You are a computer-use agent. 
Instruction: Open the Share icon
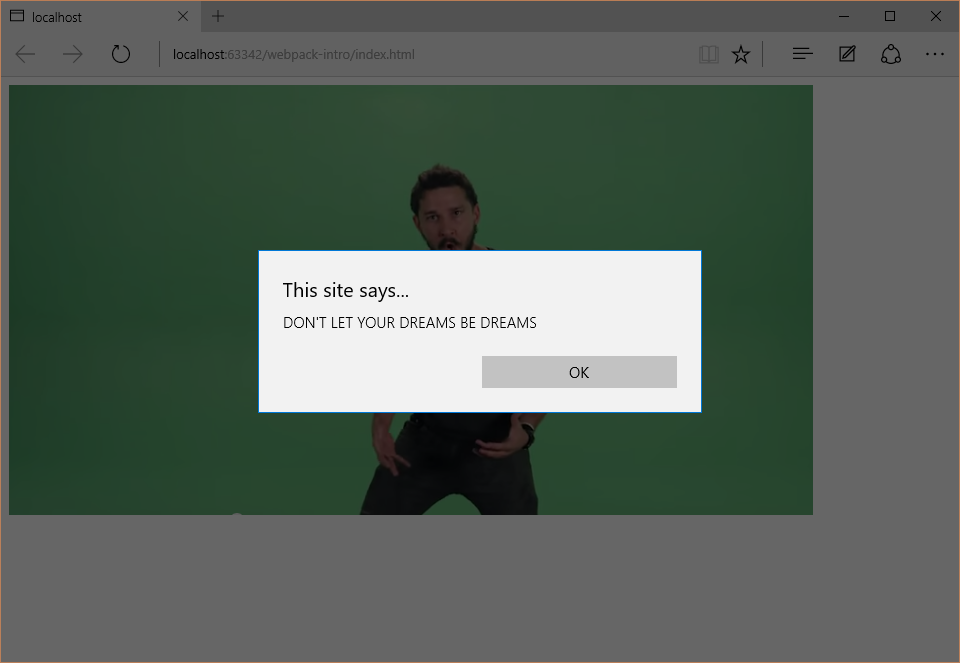(x=891, y=54)
